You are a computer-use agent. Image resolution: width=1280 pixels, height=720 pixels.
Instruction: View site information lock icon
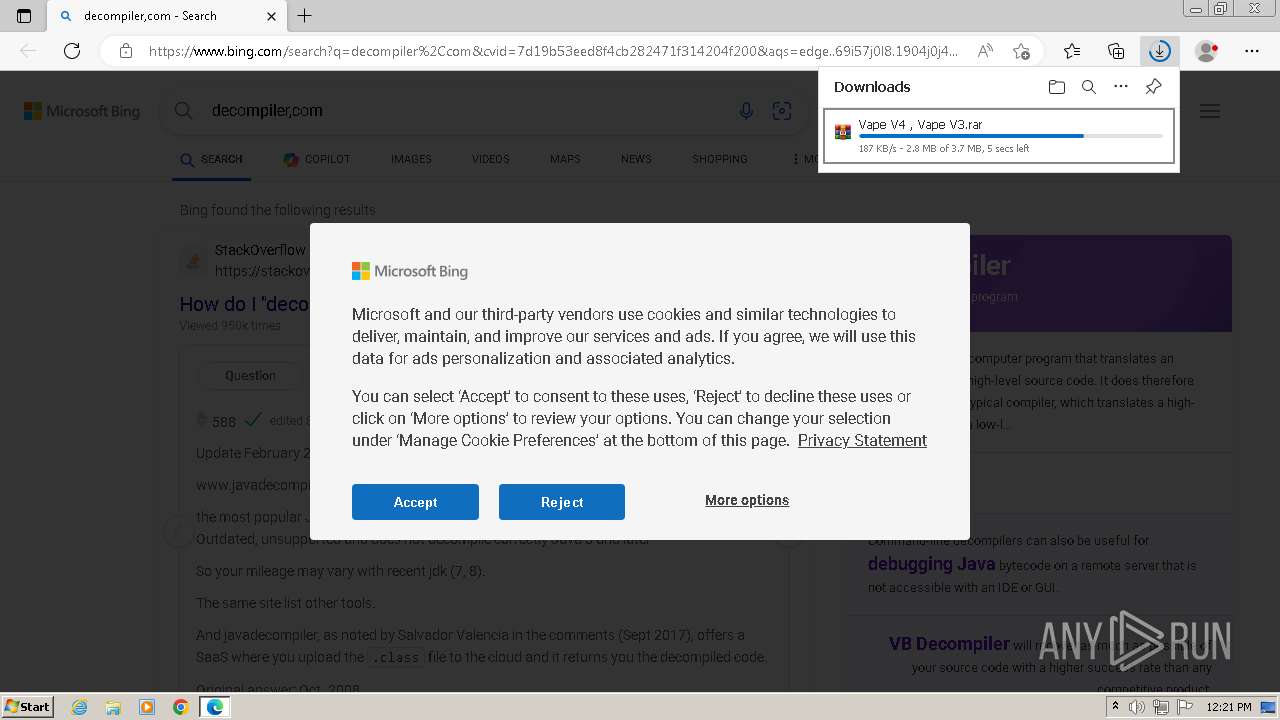click(125, 51)
